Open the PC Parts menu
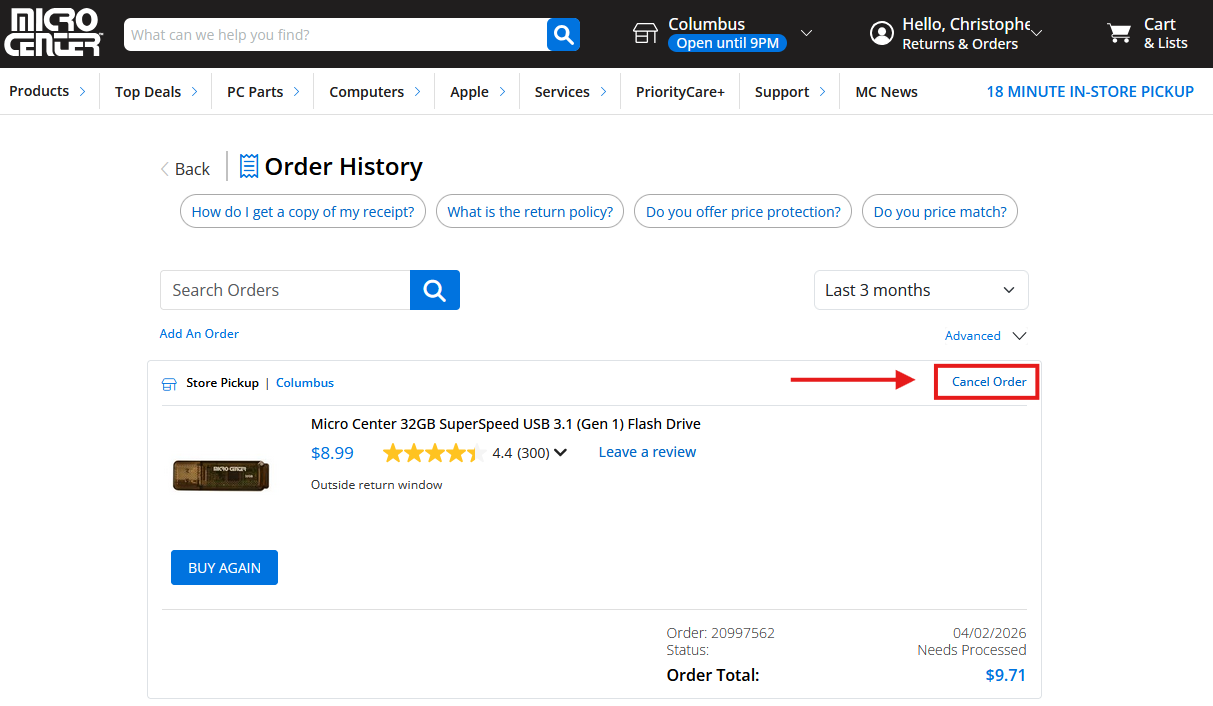The height and width of the screenshot is (706, 1213). tap(264, 92)
